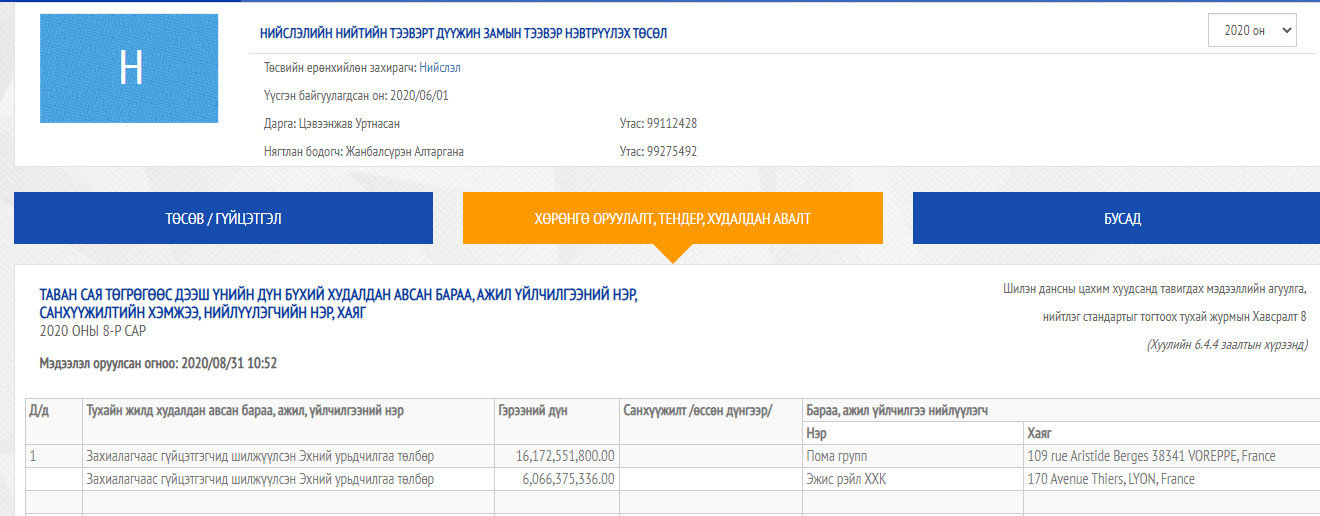Click Нягтлан бодогч: Жанбалсүрэн Алтаргана text
The image size is (1320, 516).
(364, 152)
